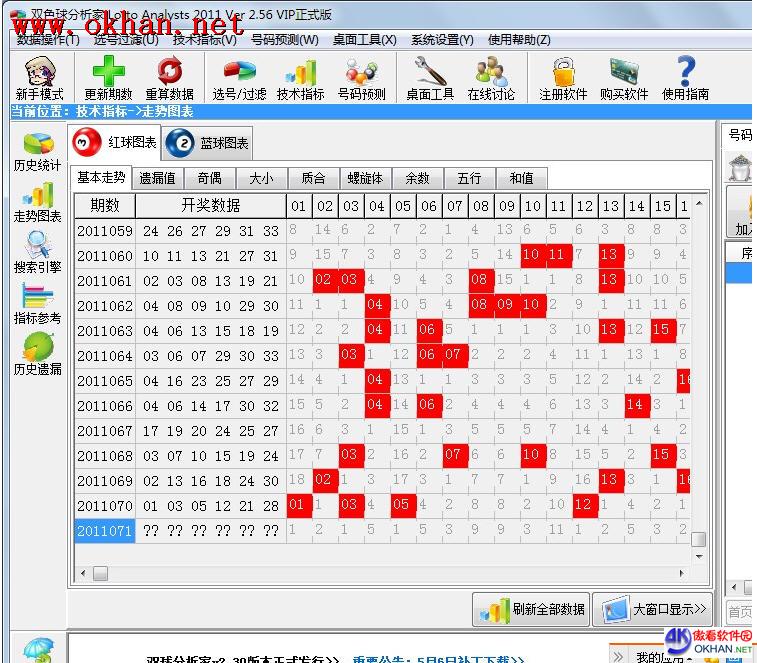
Task: Open the 号码预测 lottery balls icon
Action: tap(362, 77)
